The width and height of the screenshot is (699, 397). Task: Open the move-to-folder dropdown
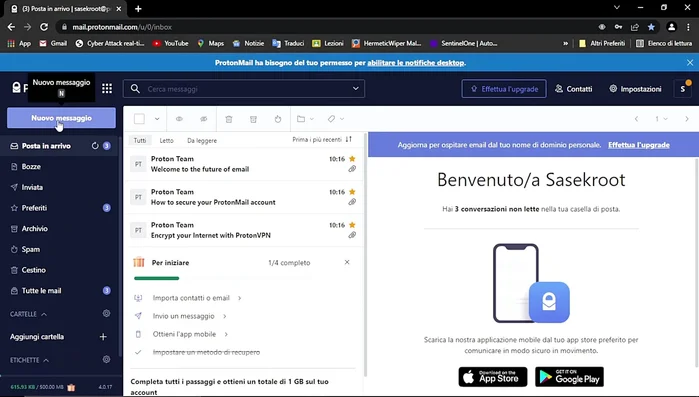305,119
